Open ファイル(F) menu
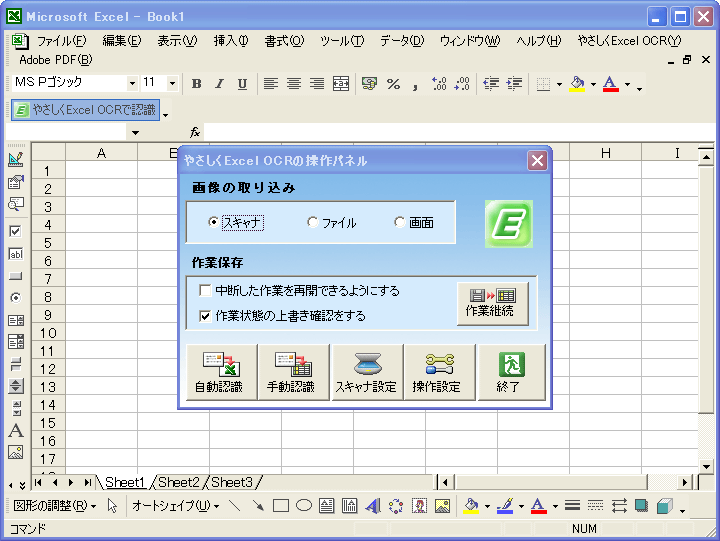 coord(62,41)
